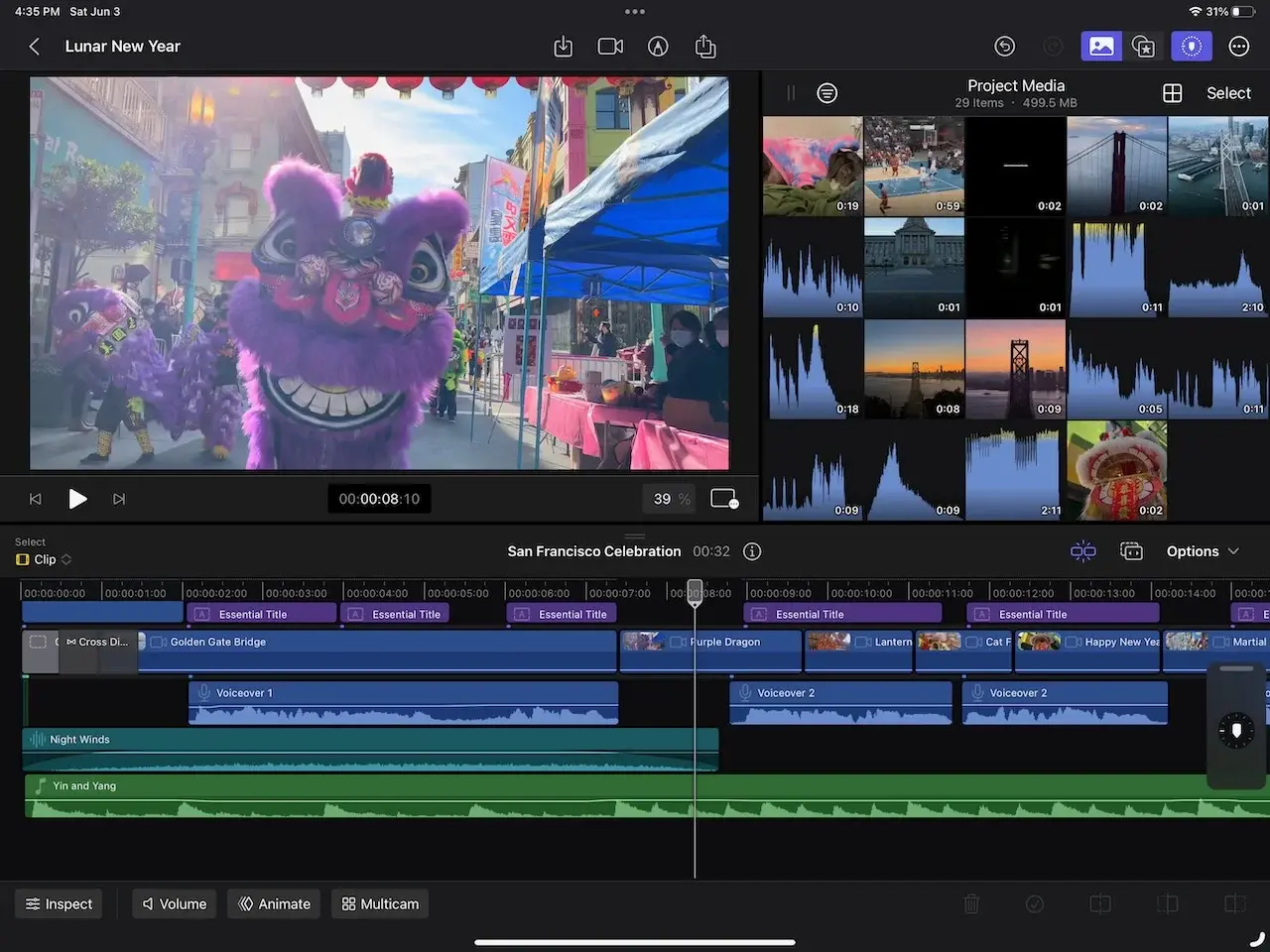This screenshot has width=1270, height=952.
Task: Open the Inspect panel
Action: pyautogui.click(x=59, y=903)
